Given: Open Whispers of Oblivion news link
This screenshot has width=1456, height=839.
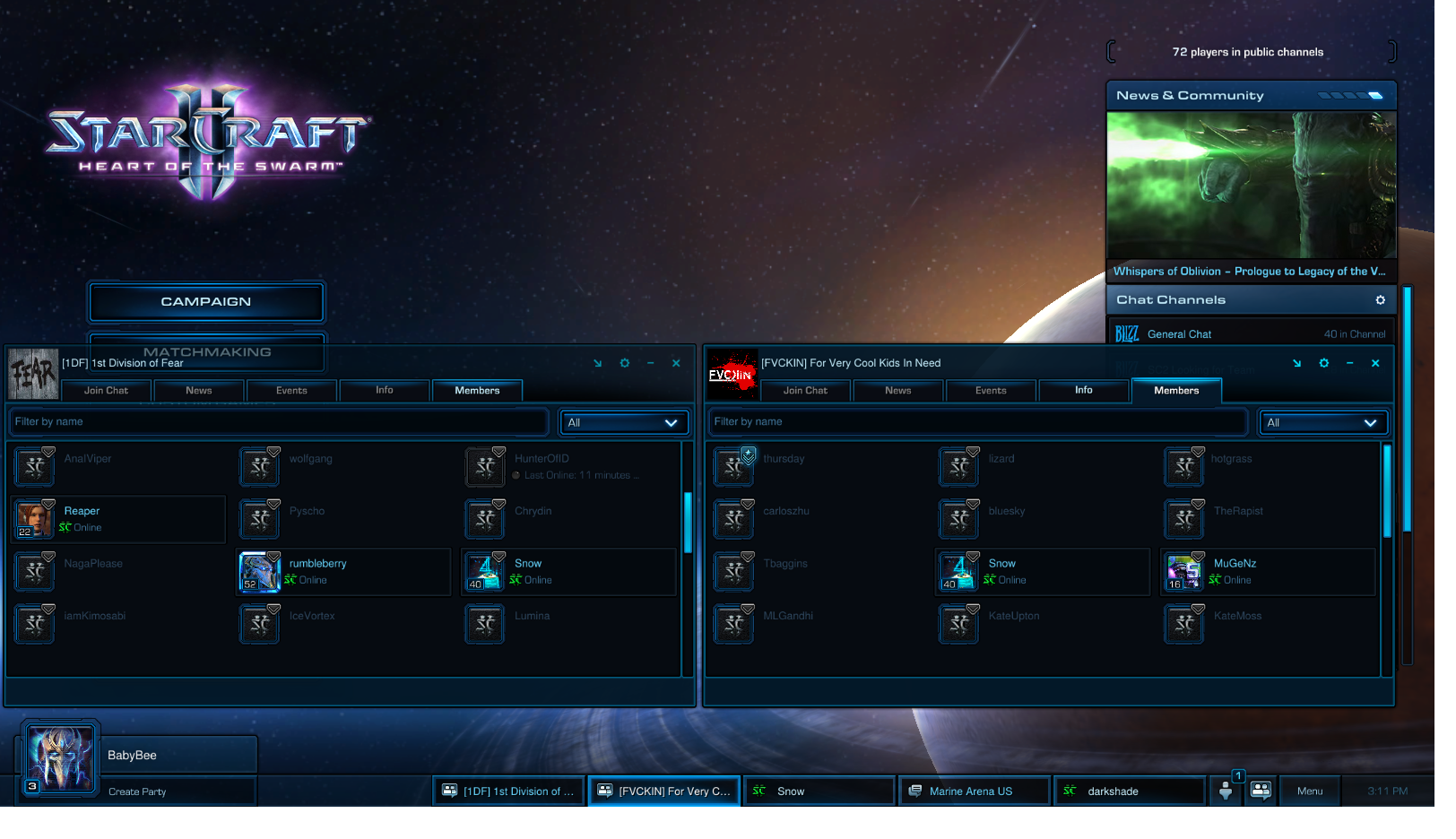Looking at the screenshot, I should [x=1249, y=272].
